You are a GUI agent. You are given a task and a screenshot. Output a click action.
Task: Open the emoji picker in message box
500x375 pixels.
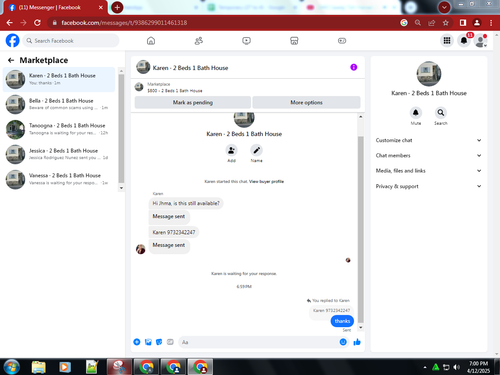point(343,342)
